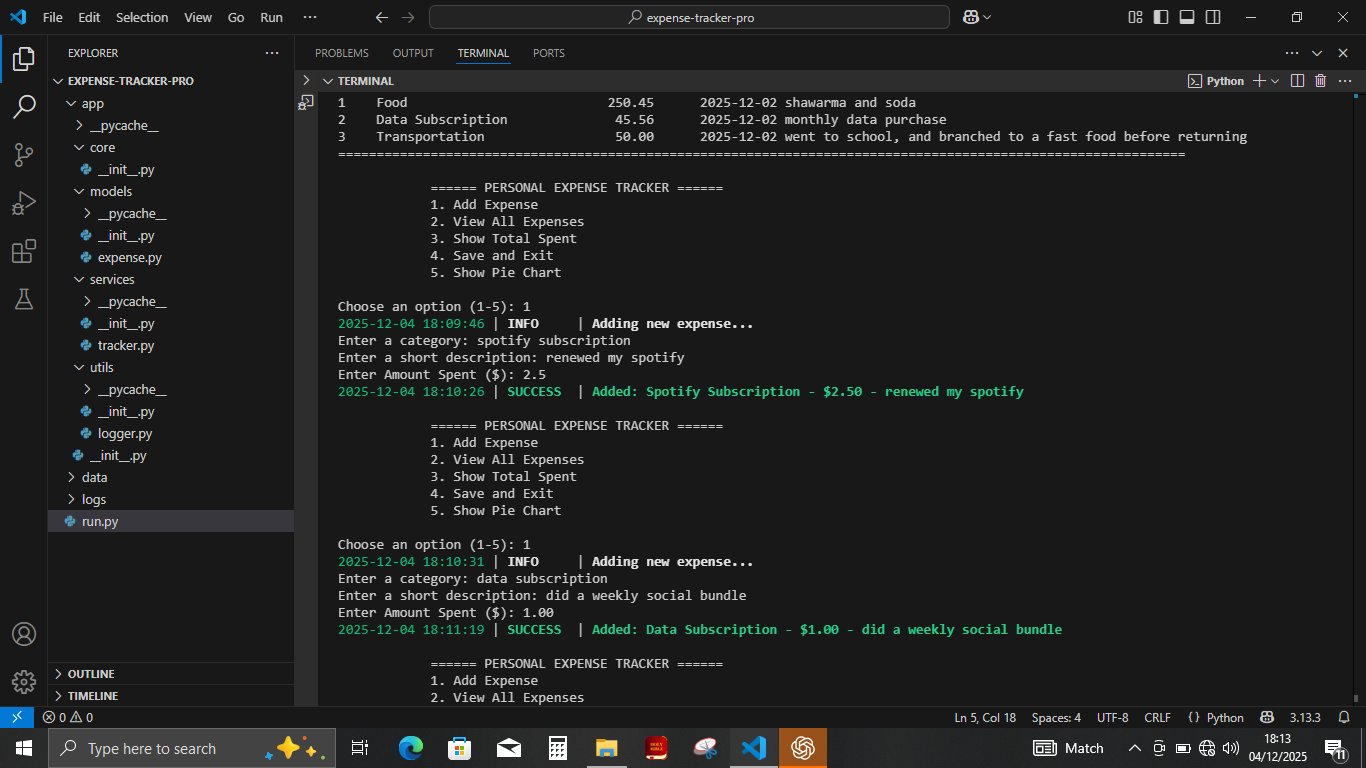Expand the data folder in Explorer

pos(94,477)
